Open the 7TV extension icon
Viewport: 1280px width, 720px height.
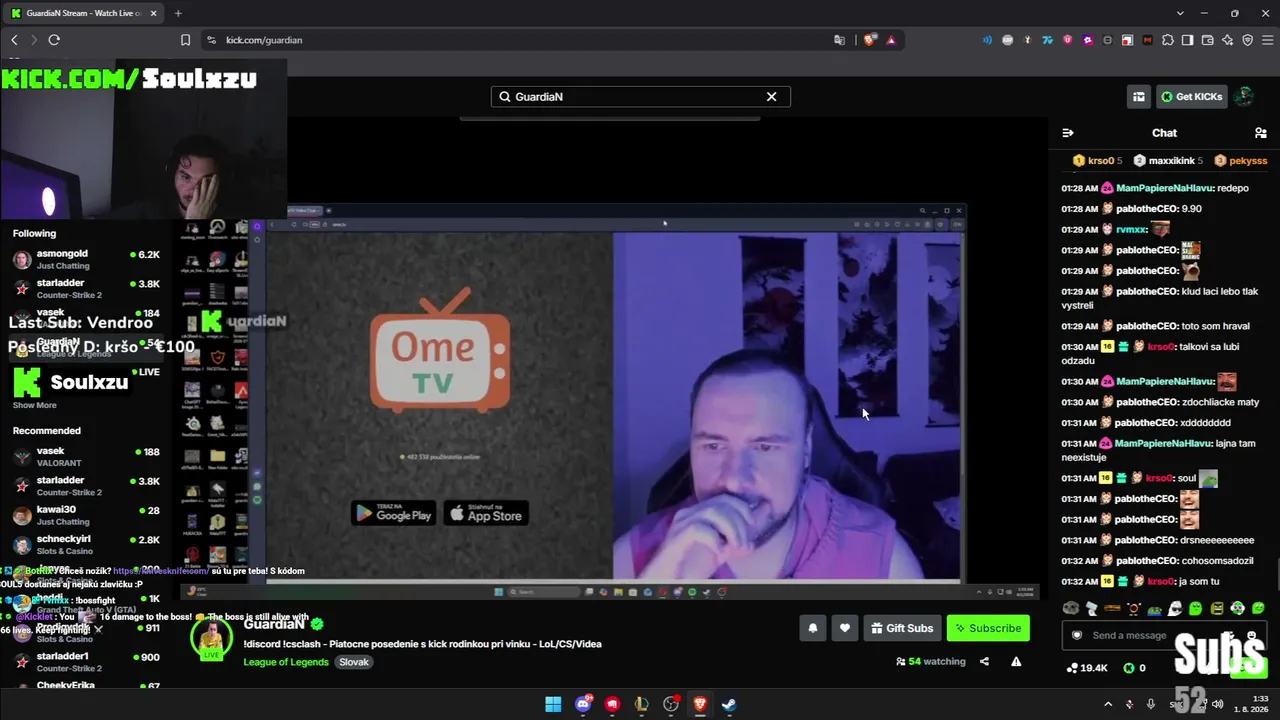(x=1048, y=40)
